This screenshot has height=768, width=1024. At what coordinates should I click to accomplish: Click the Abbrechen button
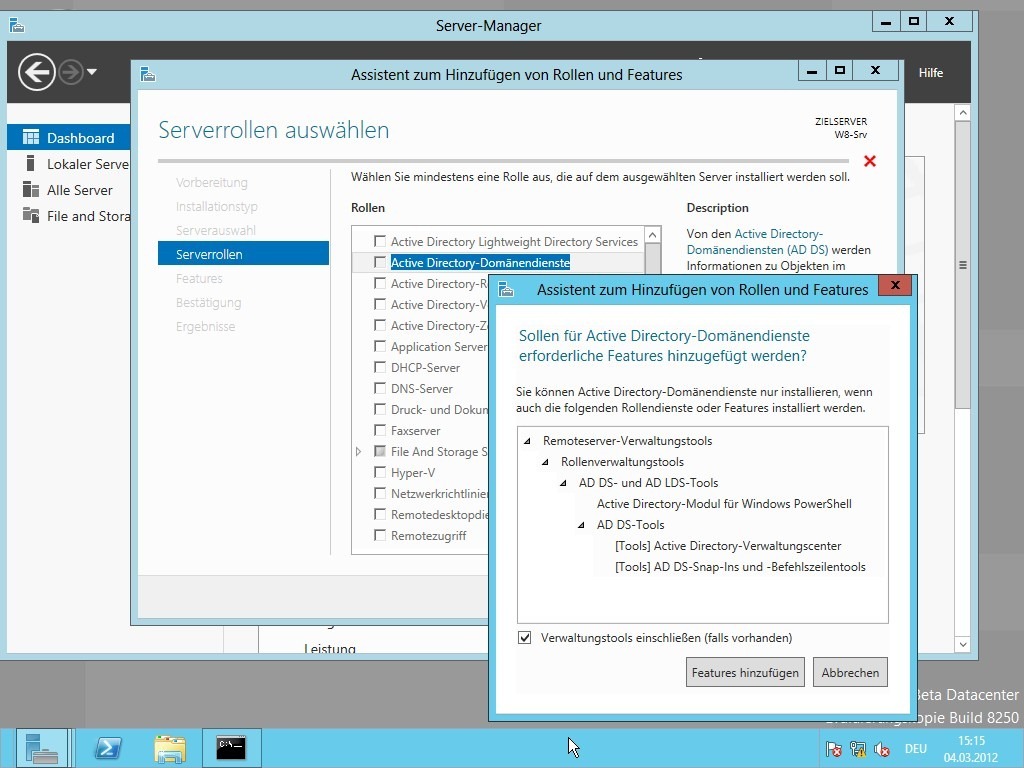click(x=850, y=673)
